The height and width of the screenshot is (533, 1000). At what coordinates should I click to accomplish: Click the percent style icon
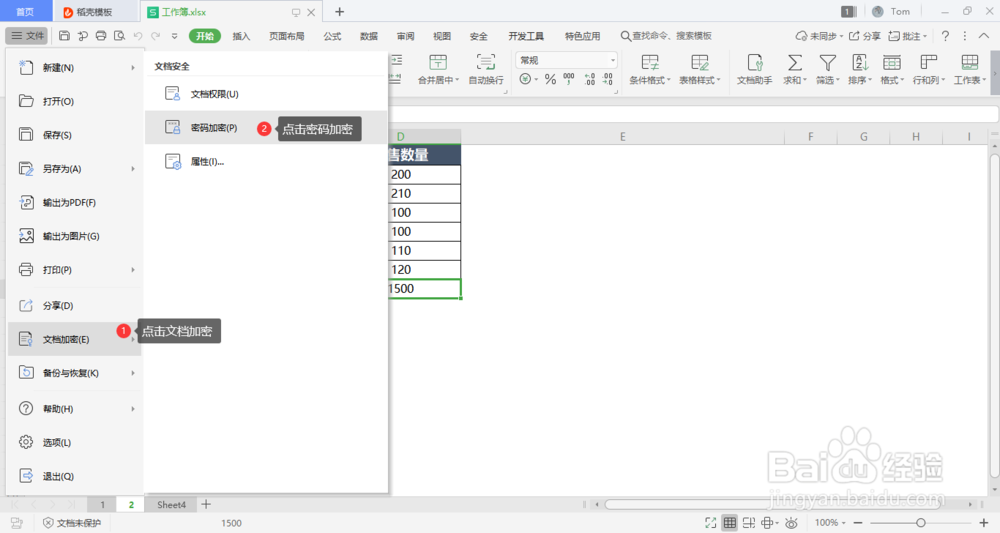click(x=550, y=80)
